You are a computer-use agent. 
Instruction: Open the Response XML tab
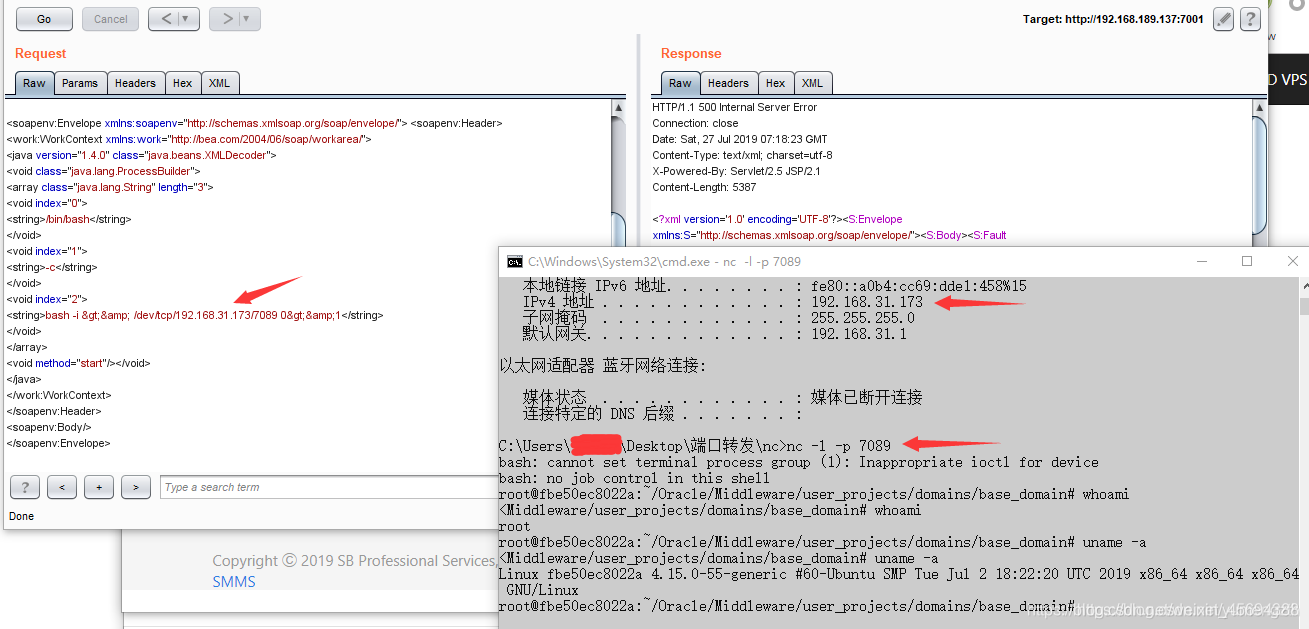(x=812, y=83)
